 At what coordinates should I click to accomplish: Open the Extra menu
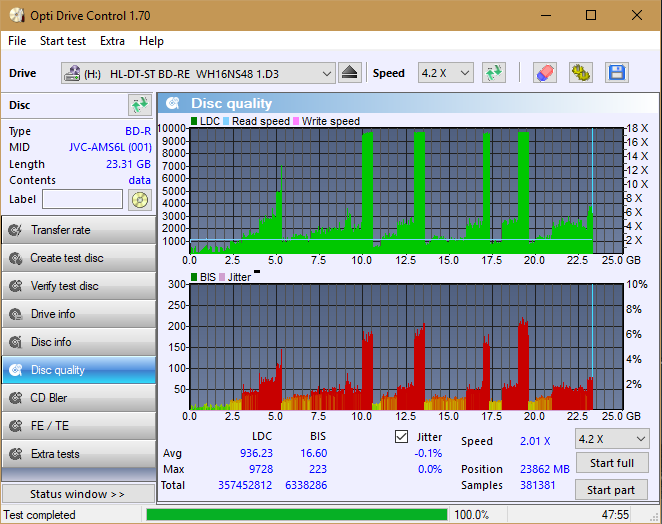click(x=112, y=41)
